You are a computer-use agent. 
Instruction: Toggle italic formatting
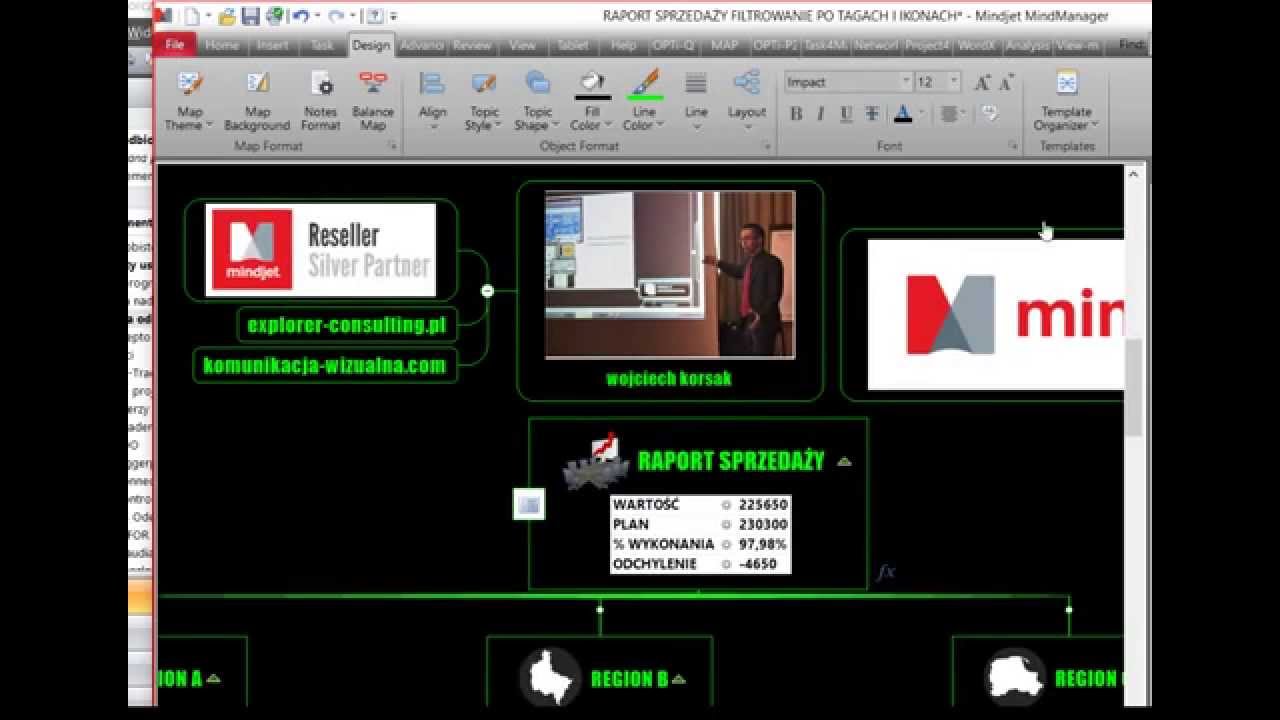tap(820, 114)
